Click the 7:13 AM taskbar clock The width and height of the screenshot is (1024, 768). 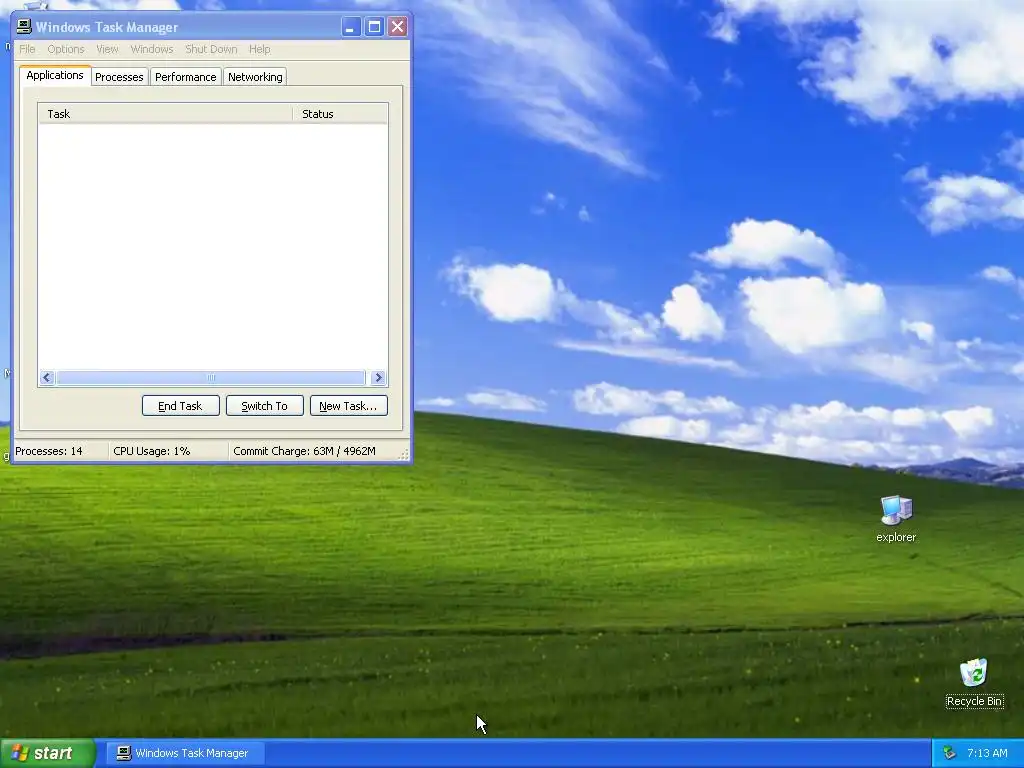987,753
